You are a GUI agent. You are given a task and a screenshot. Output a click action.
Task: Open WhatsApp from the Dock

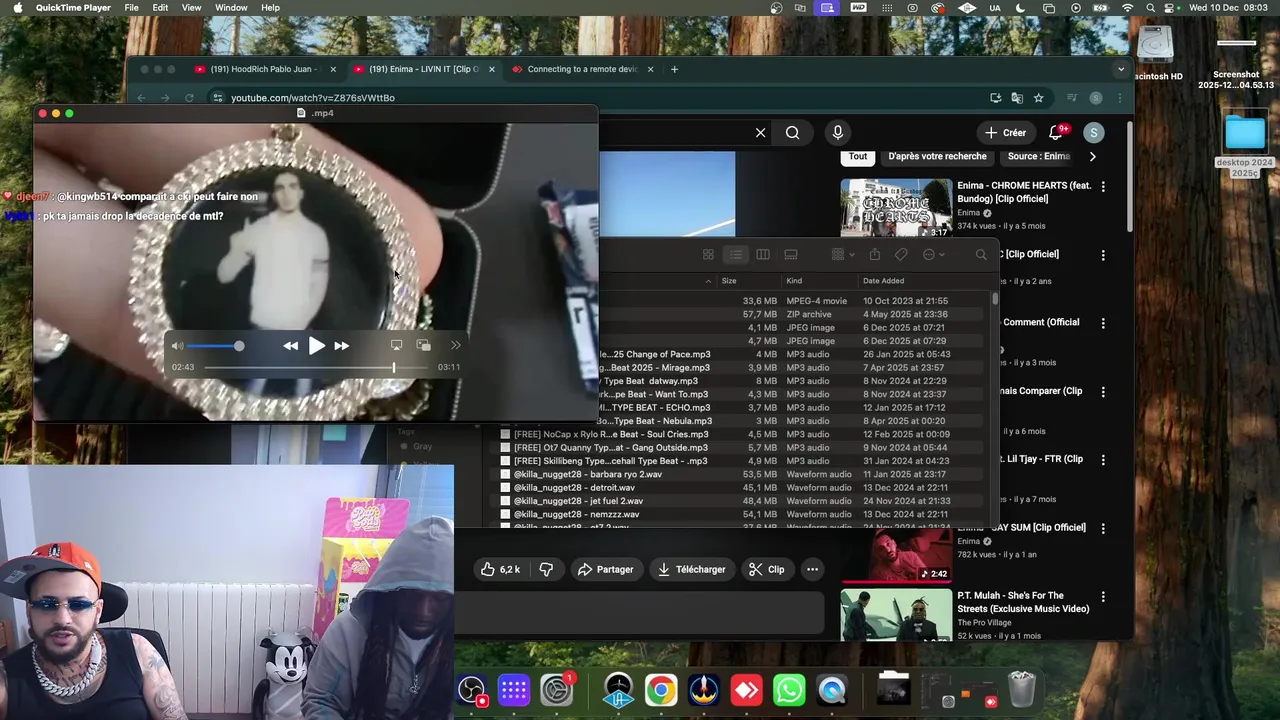click(x=789, y=691)
